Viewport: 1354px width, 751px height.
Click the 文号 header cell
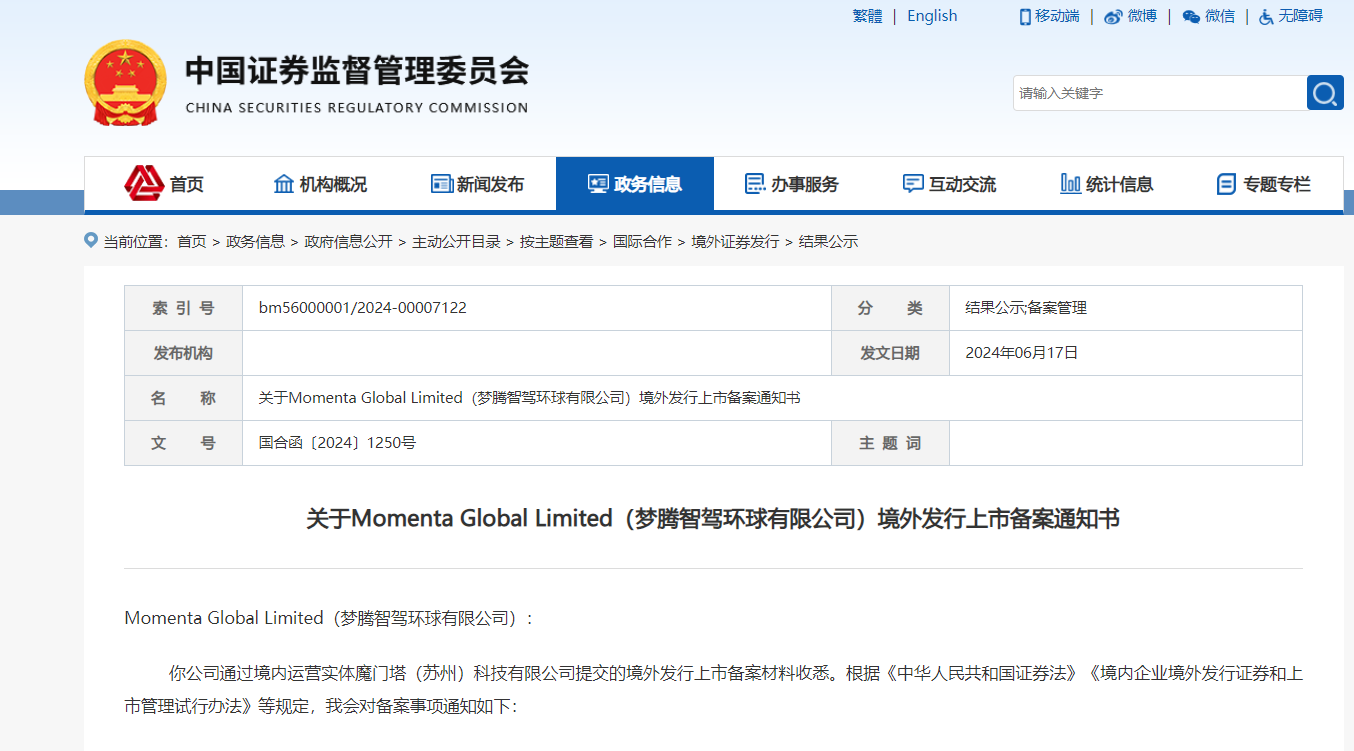point(183,443)
